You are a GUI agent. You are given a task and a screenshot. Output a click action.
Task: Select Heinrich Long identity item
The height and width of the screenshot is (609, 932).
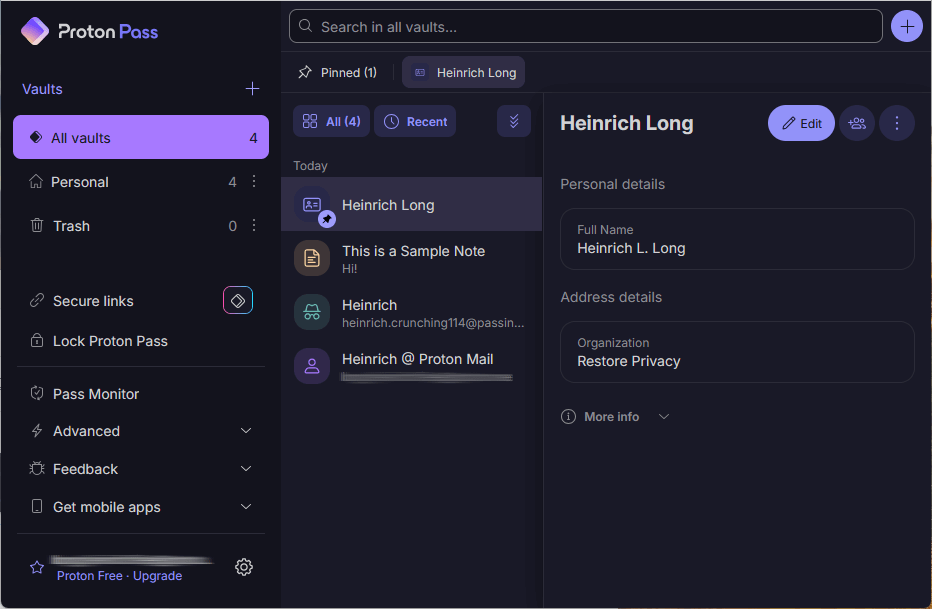pos(411,204)
